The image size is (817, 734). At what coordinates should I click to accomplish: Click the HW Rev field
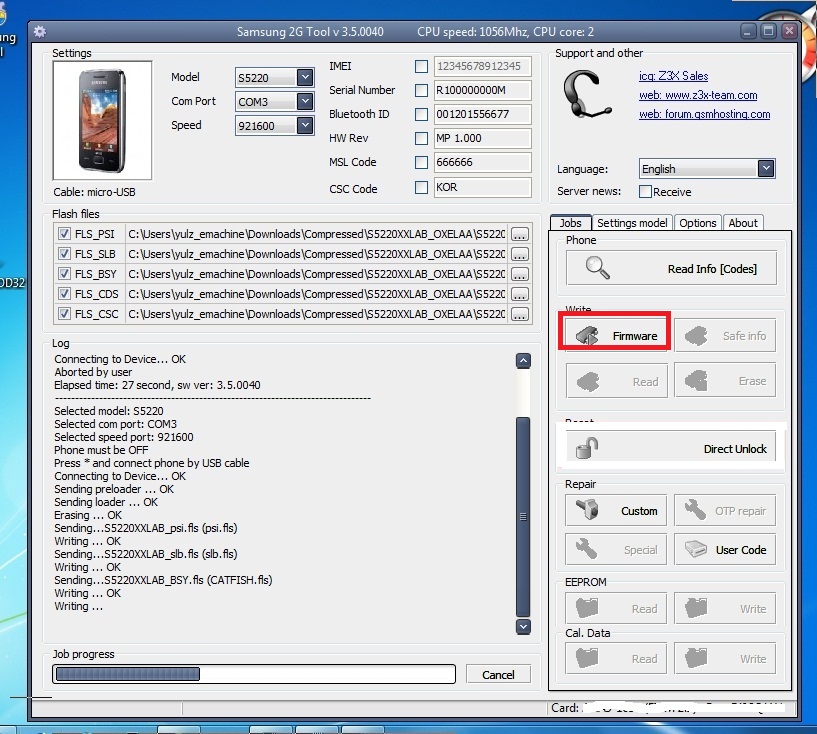(x=482, y=138)
